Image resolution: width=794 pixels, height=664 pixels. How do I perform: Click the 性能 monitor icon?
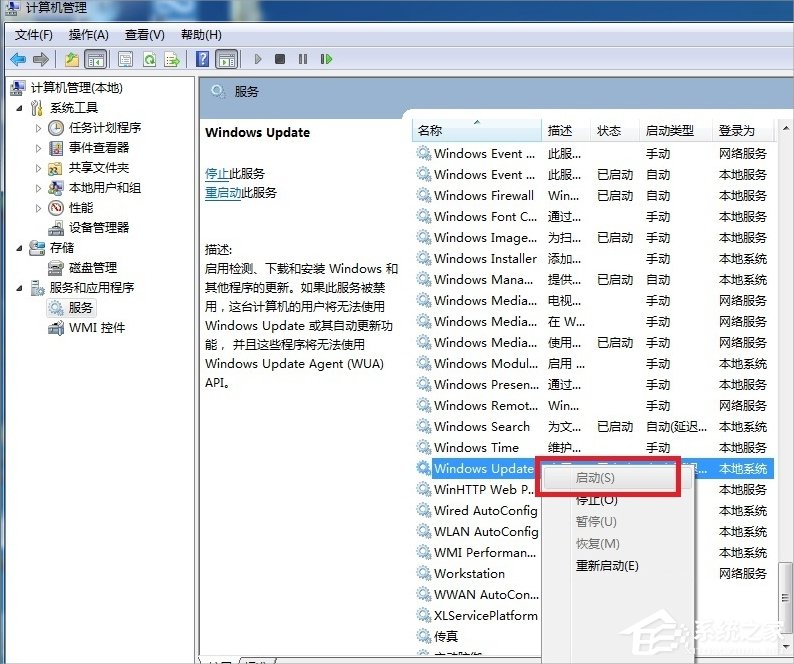point(56,208)
